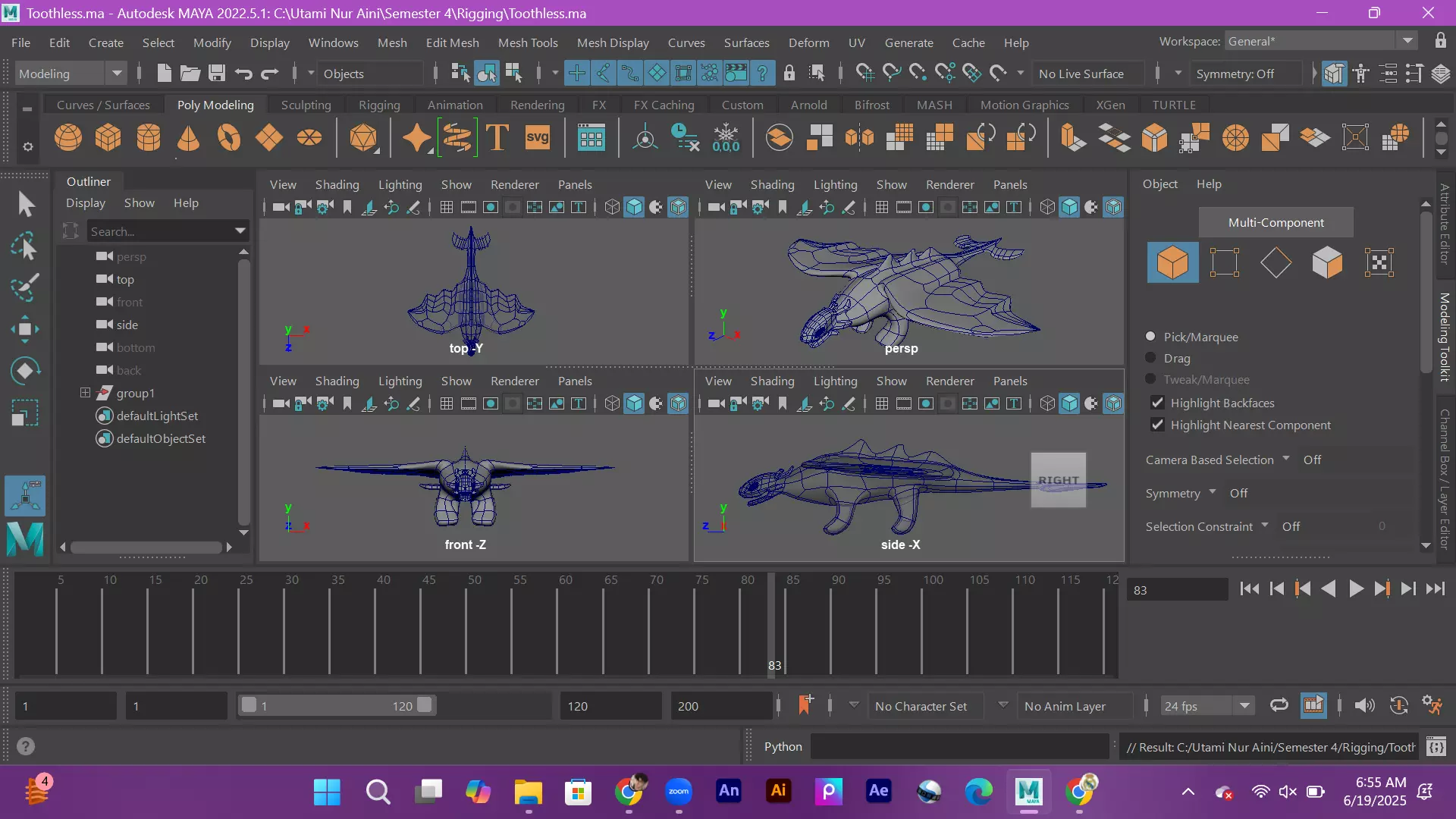Viewport: 1456px width, 819px height.
Task: Click the Outliner horizontal scrollbar
Action: coord(146,547)
